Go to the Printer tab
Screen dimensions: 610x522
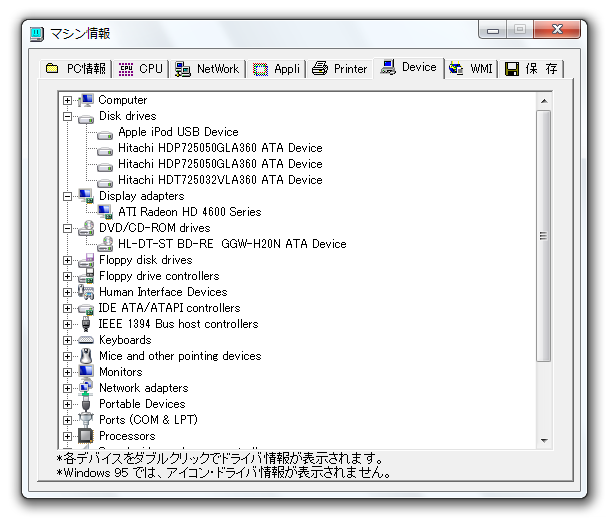[339, 69]
